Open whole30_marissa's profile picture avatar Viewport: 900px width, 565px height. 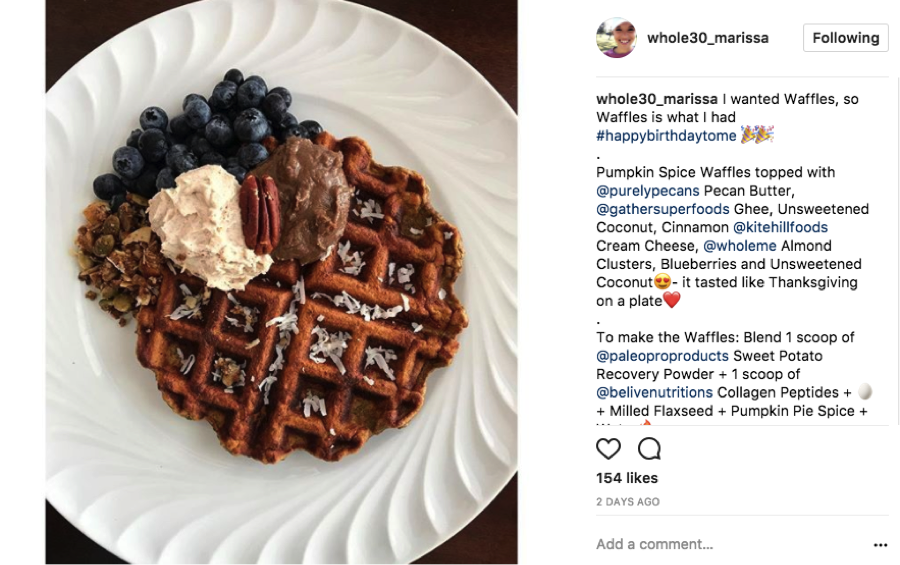point(616,38)
